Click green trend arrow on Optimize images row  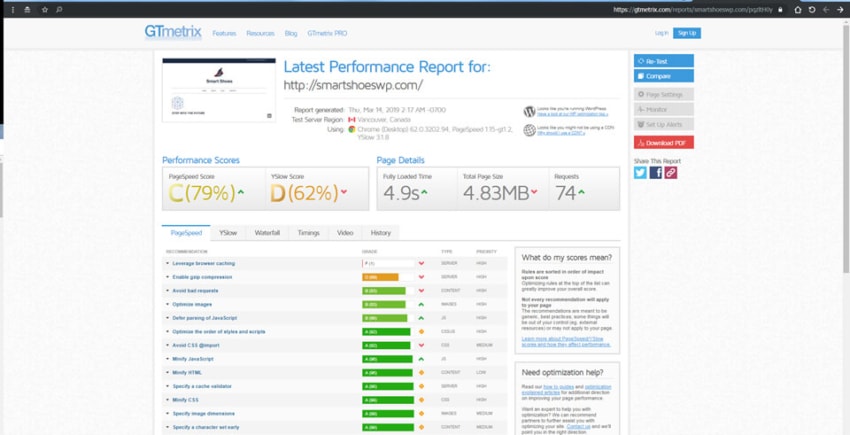click(x=421, y=304)
